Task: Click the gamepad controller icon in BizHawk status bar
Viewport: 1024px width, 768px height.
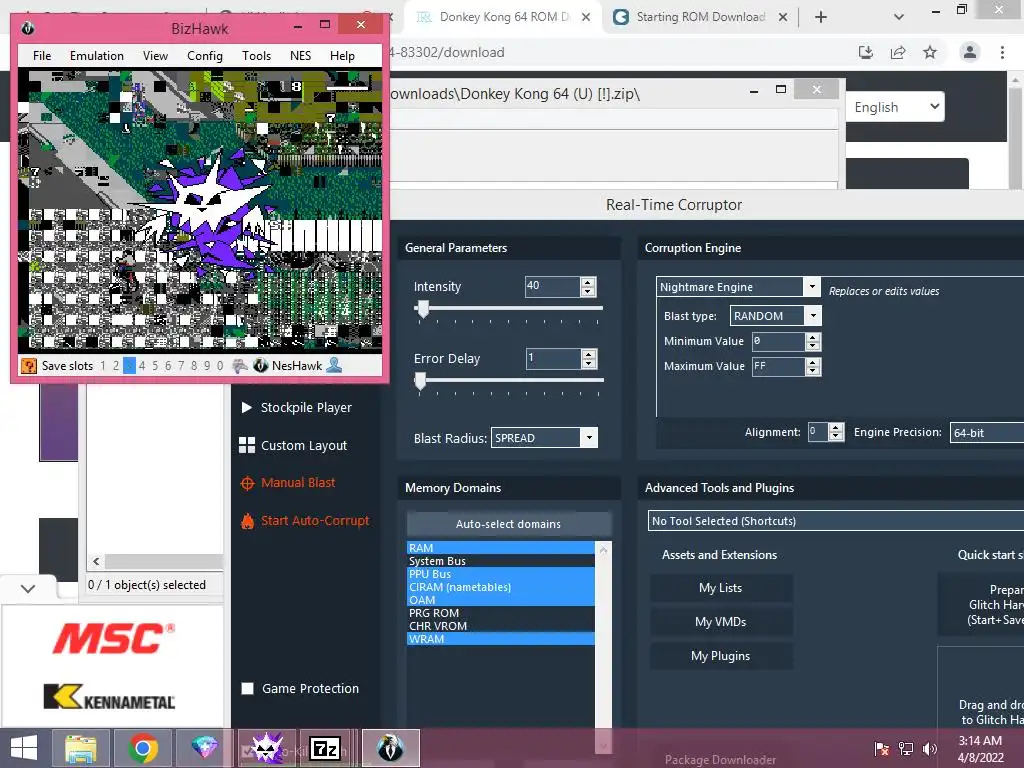Action: tap(240, 366)
